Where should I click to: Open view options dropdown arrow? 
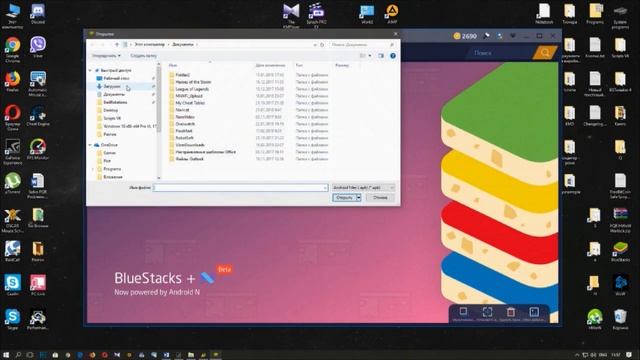click(x=370, y=56)
